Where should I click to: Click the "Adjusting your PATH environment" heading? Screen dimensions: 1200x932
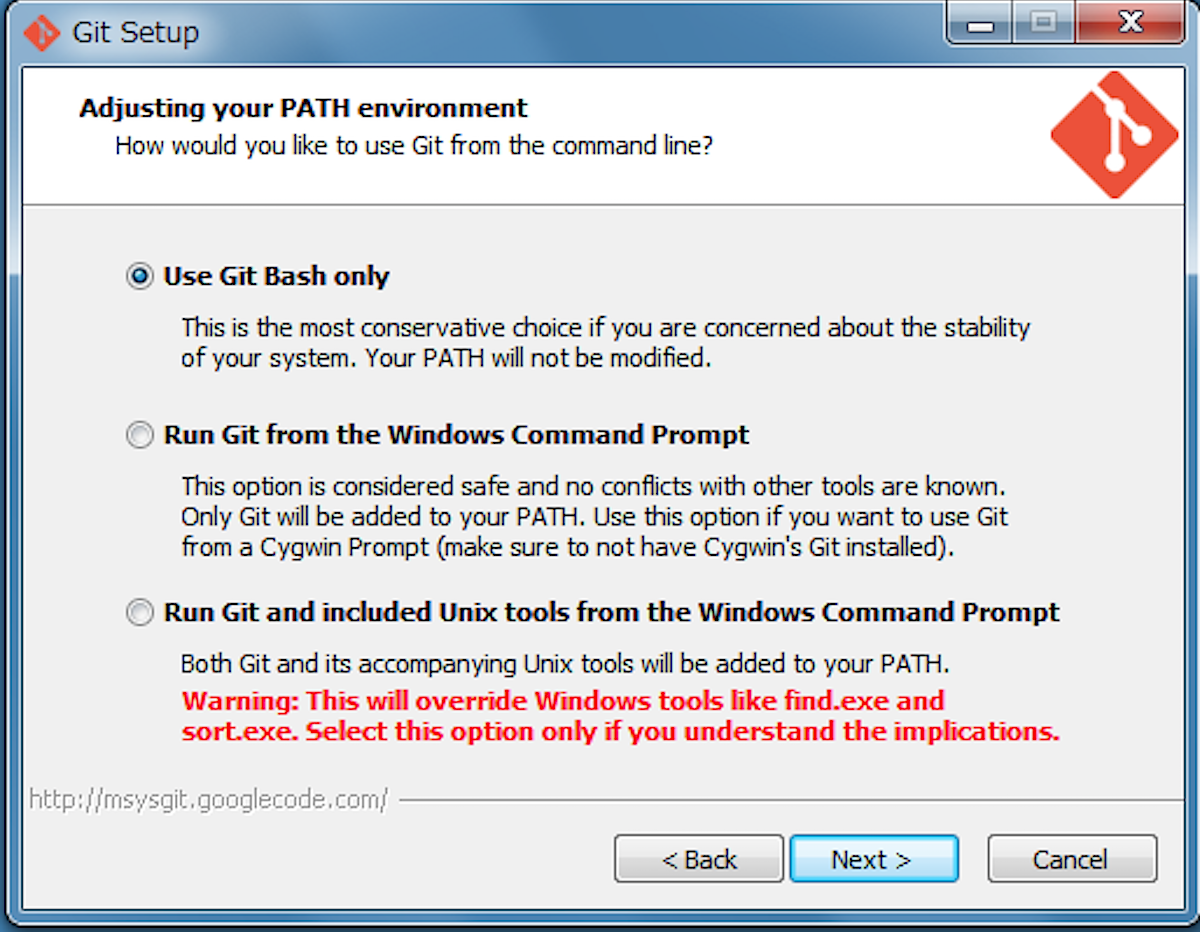(x=303, y=108)
